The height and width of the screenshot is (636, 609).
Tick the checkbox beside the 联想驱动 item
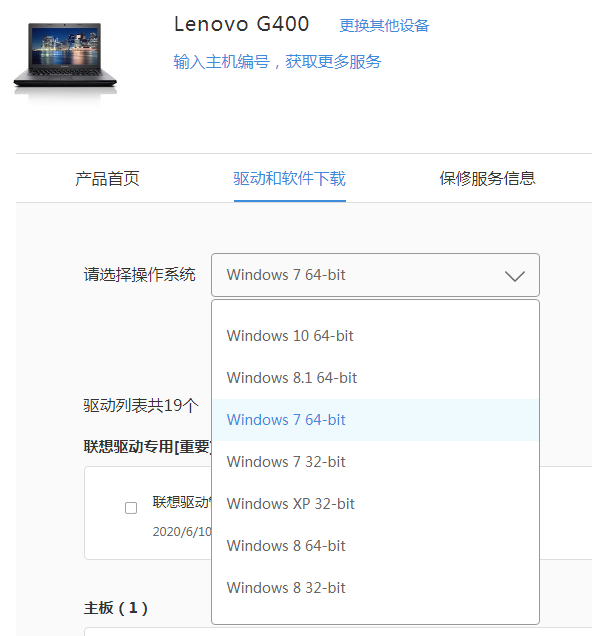click(x=131, y=508)
